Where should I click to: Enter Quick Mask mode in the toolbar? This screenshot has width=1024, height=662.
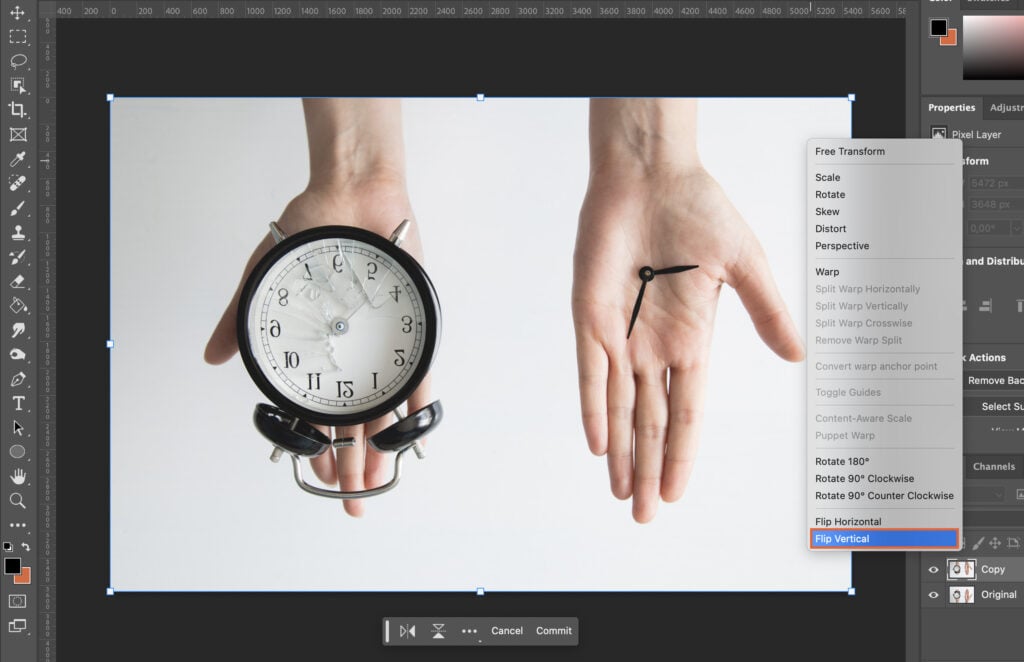(x=18, y=600)
